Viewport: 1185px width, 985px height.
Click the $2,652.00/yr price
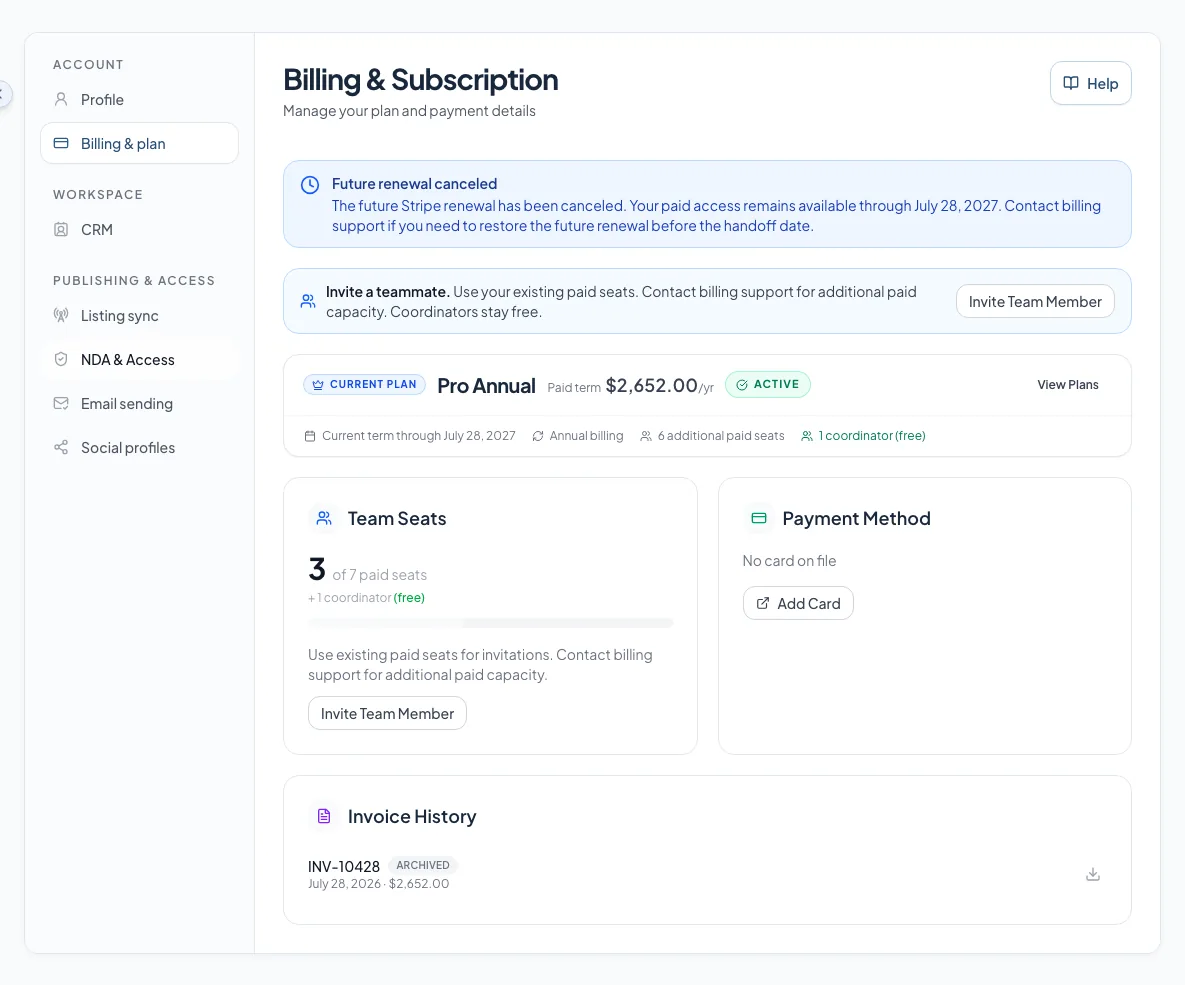pyautogui.click(x=660, y=386)
